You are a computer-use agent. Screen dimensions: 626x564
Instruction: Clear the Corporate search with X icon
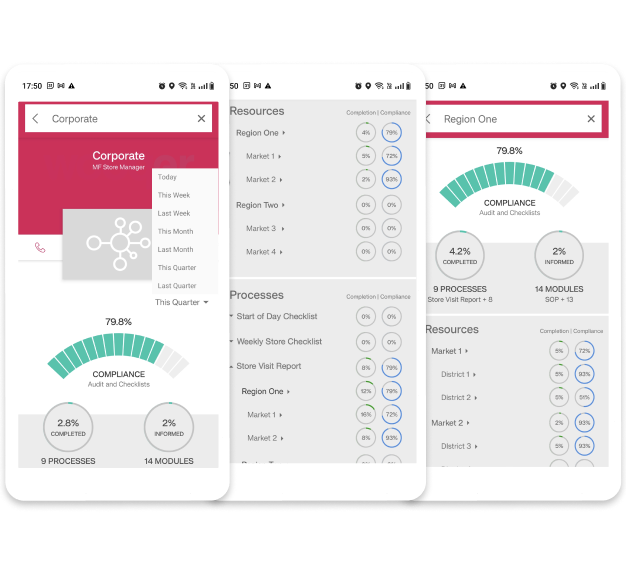click(x=201, y=119)
